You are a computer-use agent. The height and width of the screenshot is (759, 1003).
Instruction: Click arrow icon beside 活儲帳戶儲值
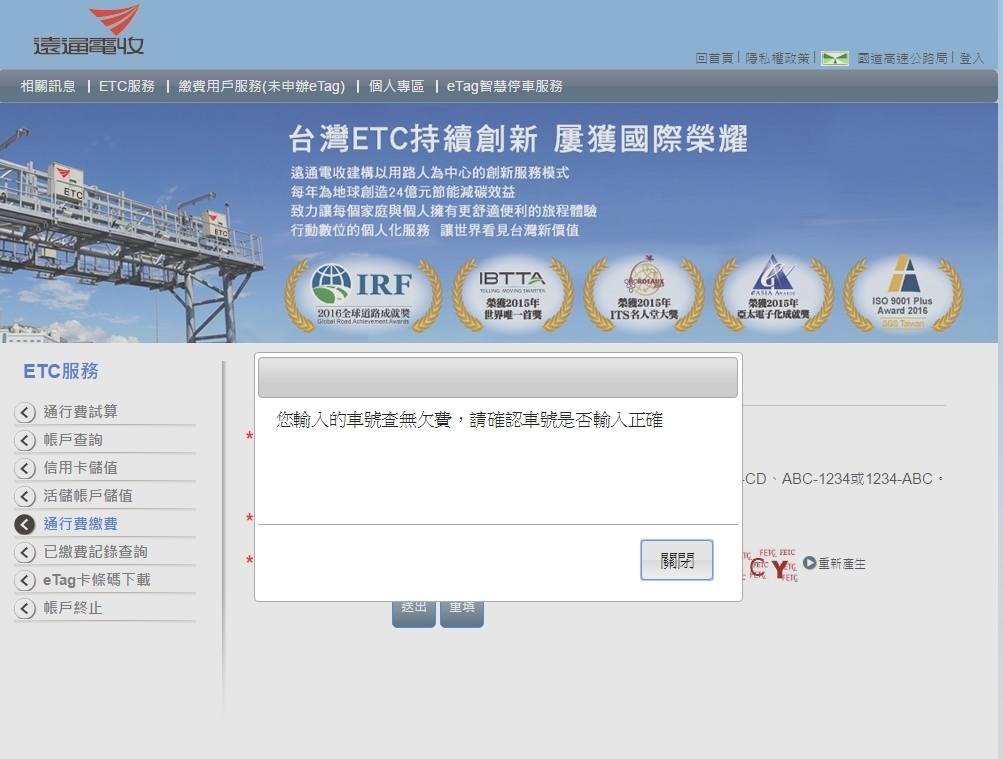(25, 497)
